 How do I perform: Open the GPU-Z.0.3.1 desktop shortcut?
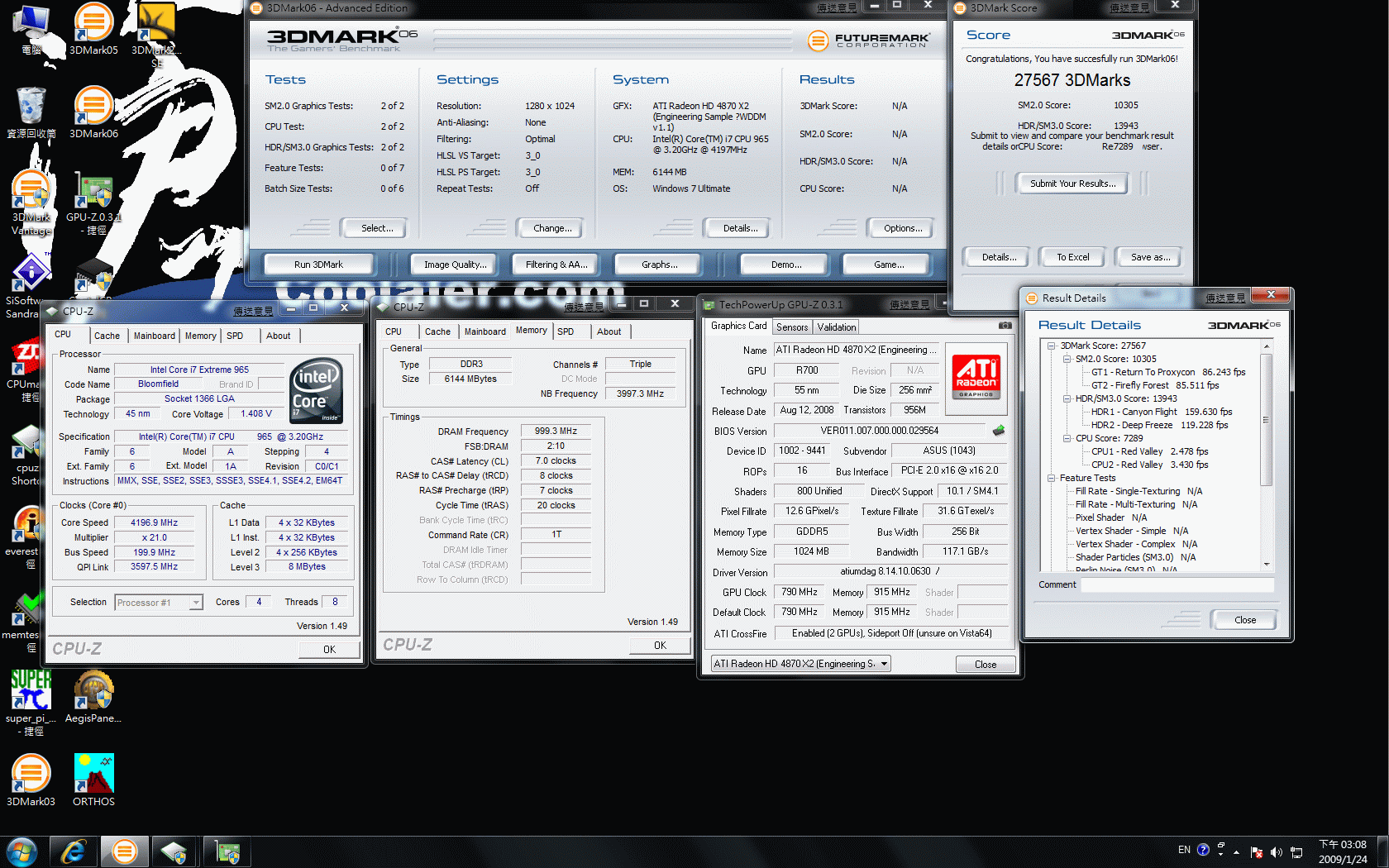point(93,203)
